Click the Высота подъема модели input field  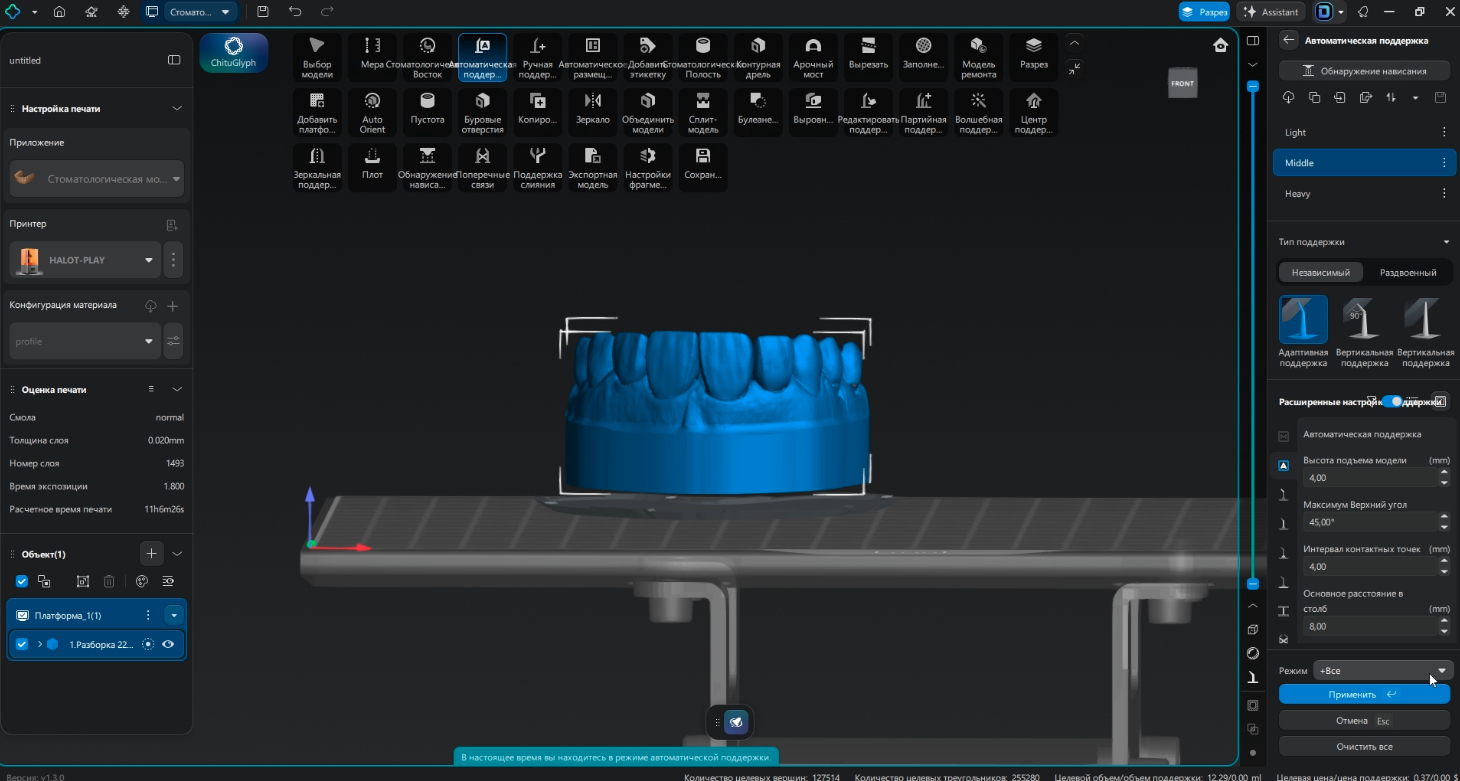pyautogui.click(x=1370, y=478)
